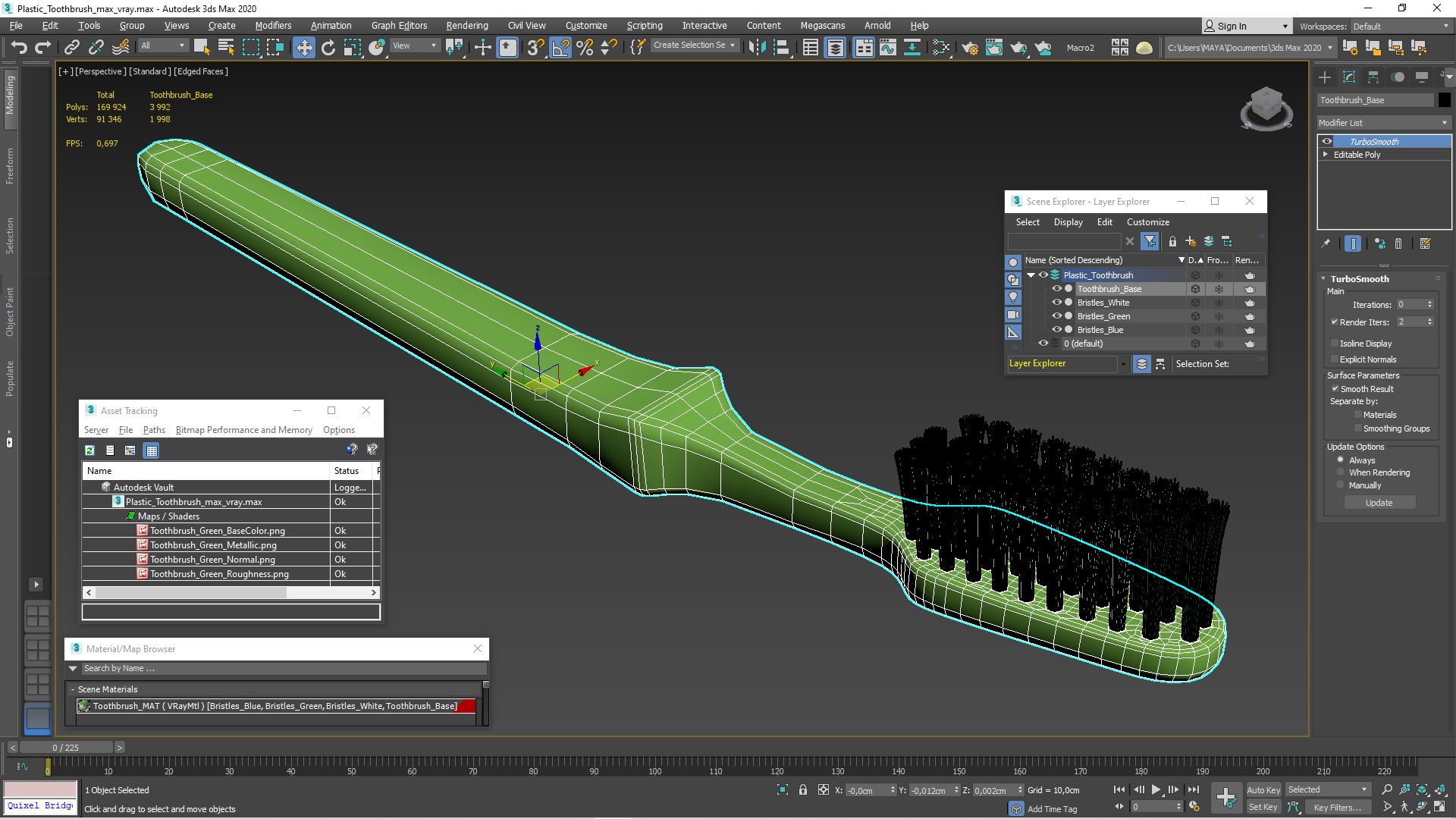
Task: Click the Redo arrow icon
Action: [43, 48]
